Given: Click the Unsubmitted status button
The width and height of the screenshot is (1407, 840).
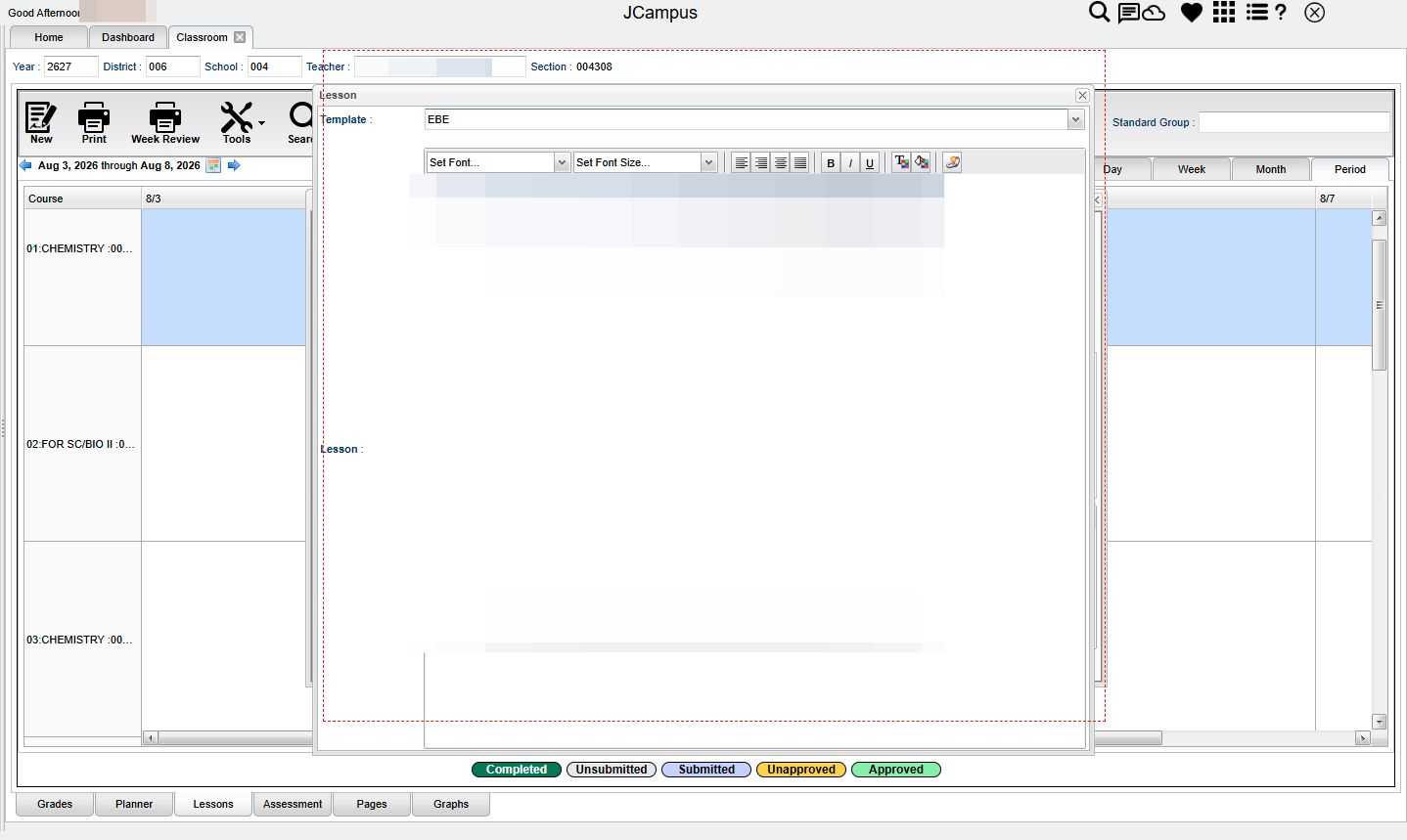Looking at the screenshot, I should (612, 770).
